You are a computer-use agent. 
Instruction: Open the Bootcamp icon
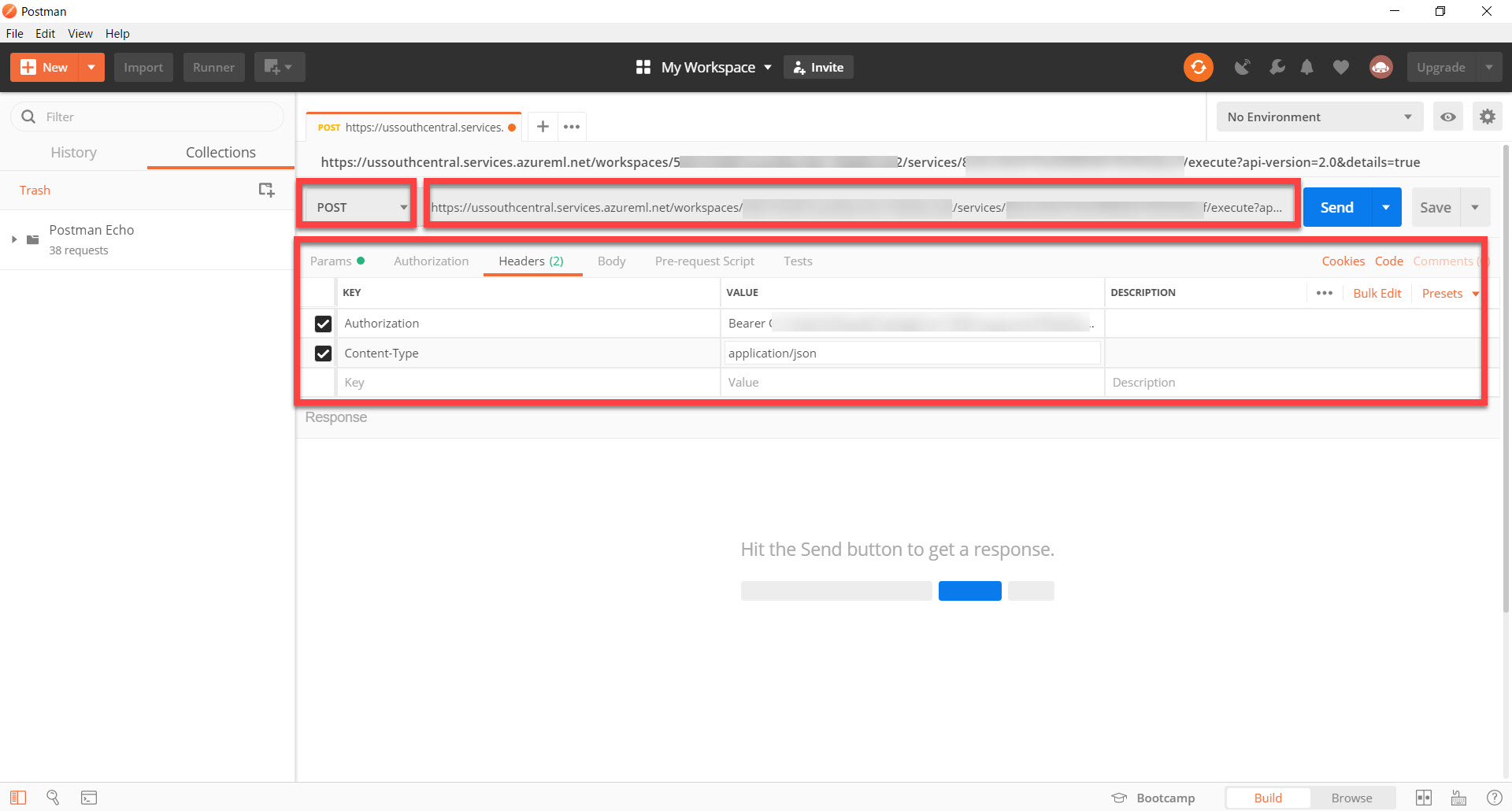[x=1119, y=798]
